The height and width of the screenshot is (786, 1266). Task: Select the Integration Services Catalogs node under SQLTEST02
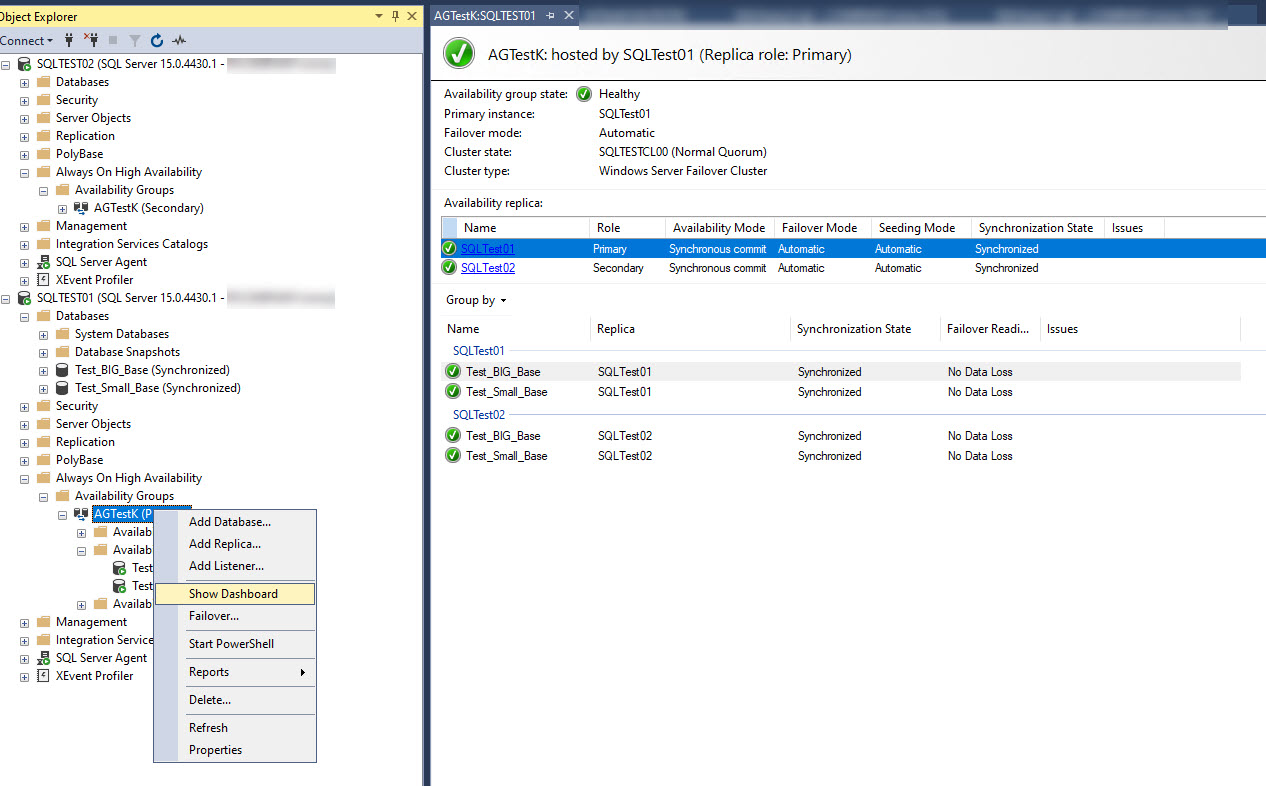(132, 244)
